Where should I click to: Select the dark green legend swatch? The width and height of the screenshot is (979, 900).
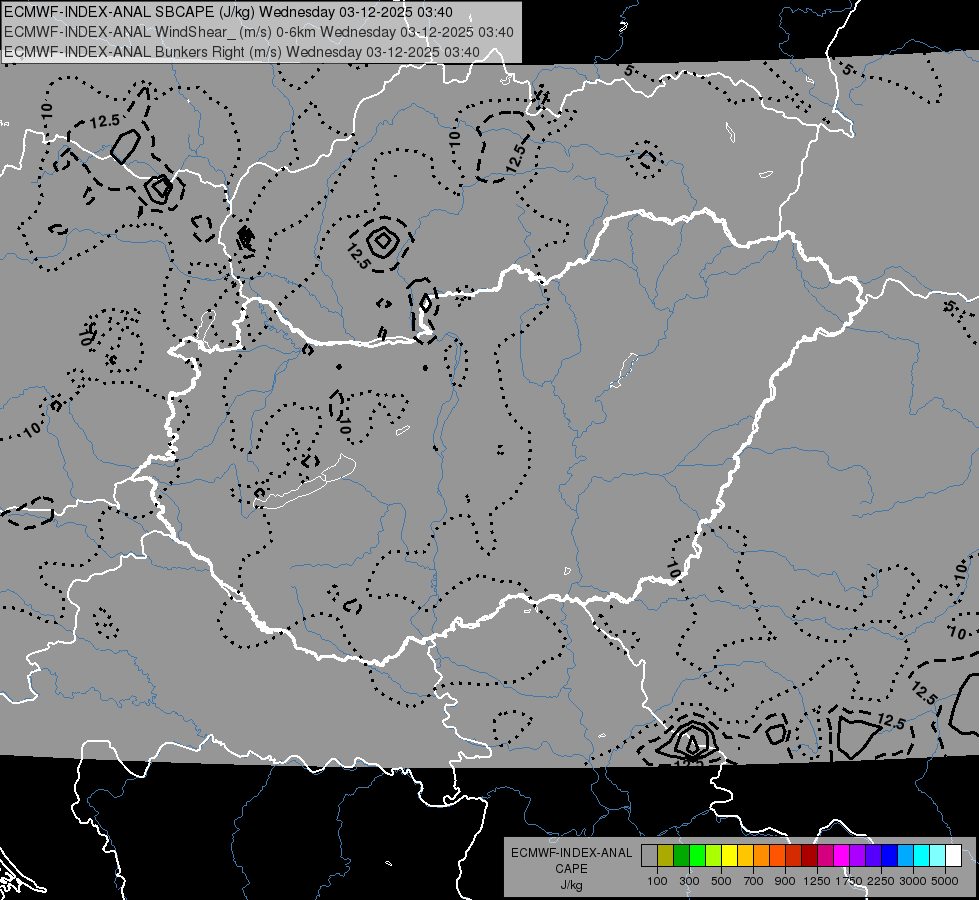[681, 855]
